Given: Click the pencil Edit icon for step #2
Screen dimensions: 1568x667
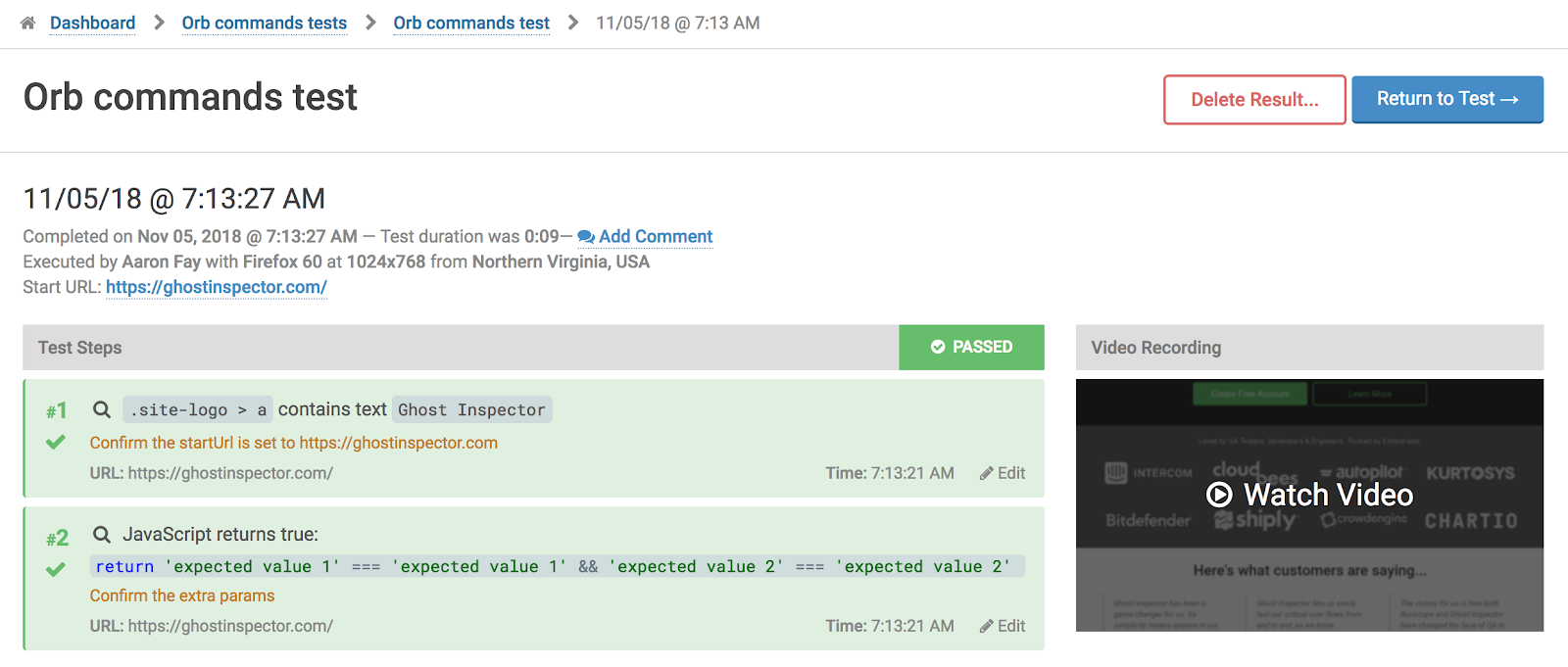Looking at the screenshot, I should (x=986, y=626).
